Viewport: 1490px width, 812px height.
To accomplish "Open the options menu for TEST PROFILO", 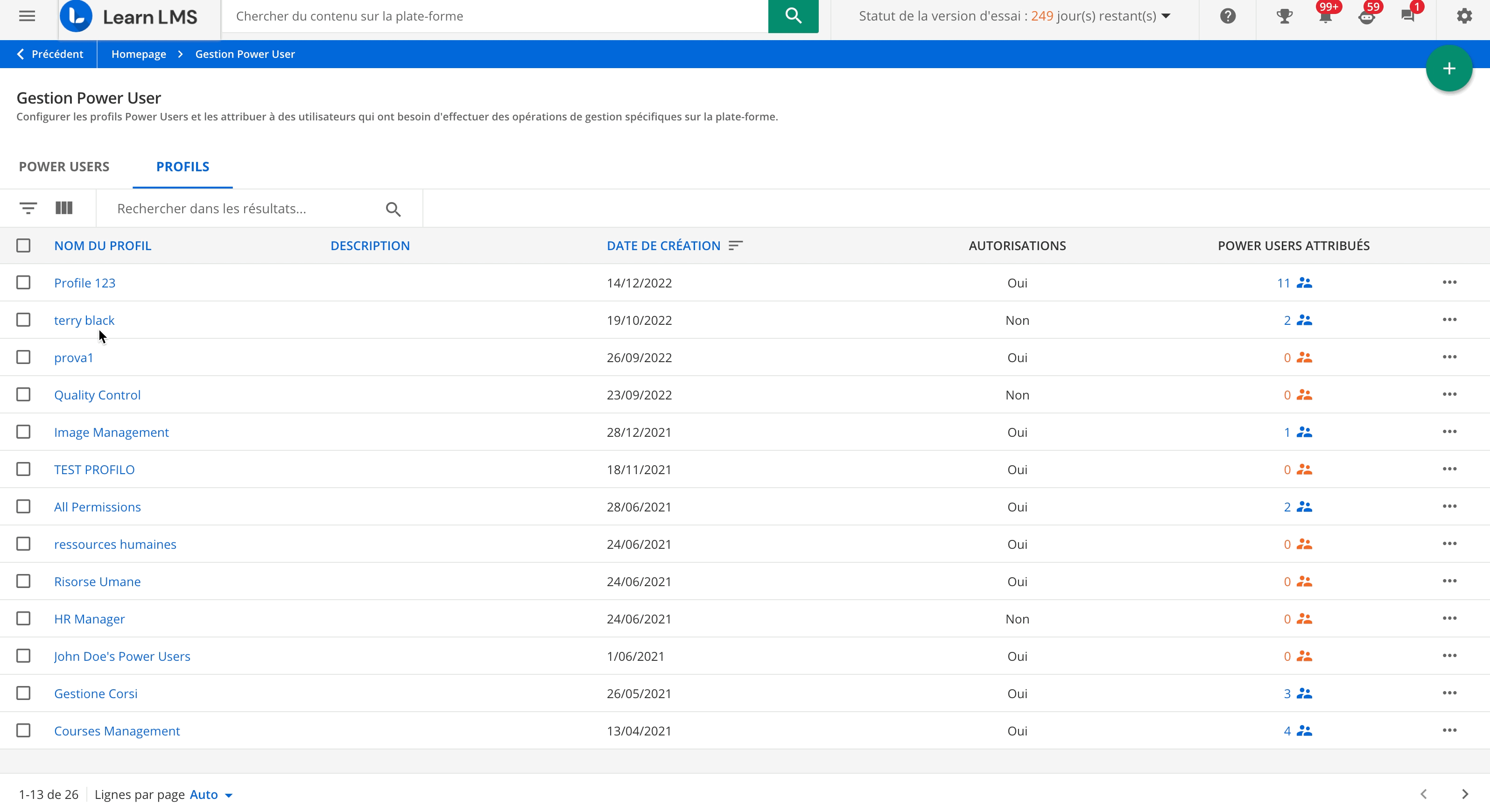I will (x=1449, y=469).
